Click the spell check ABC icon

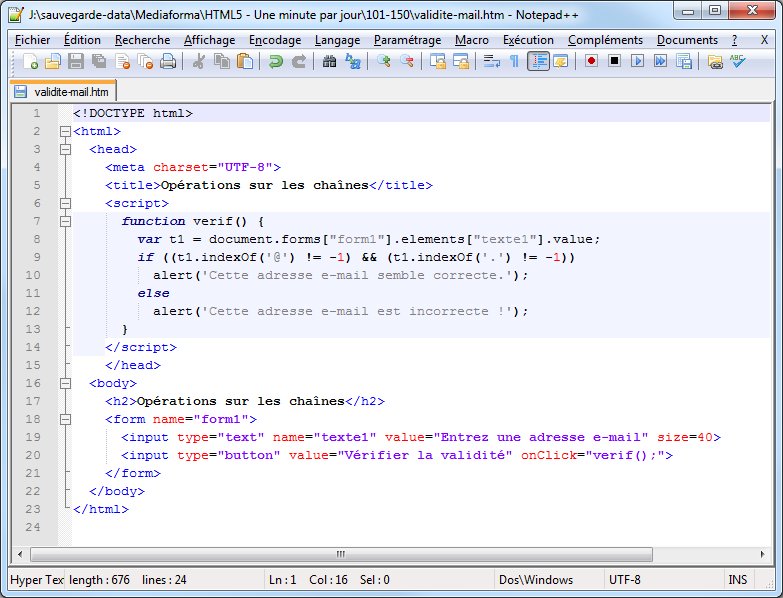tap(738, 62)
